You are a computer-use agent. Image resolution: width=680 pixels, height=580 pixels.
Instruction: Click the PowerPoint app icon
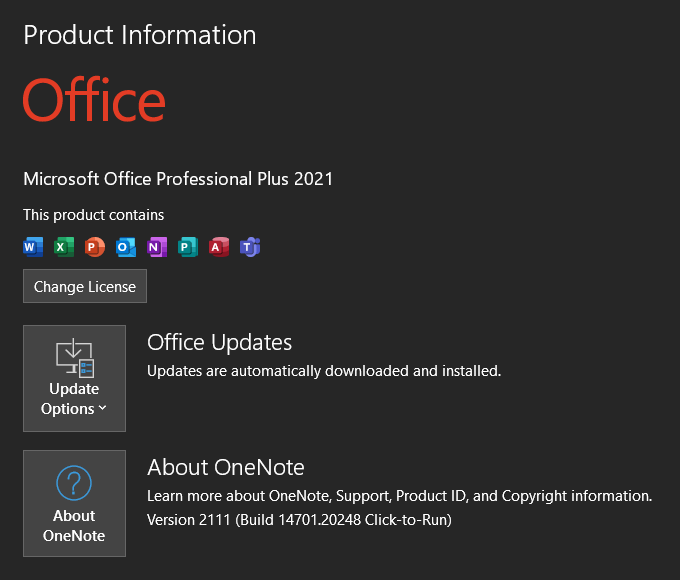[95, 247]
